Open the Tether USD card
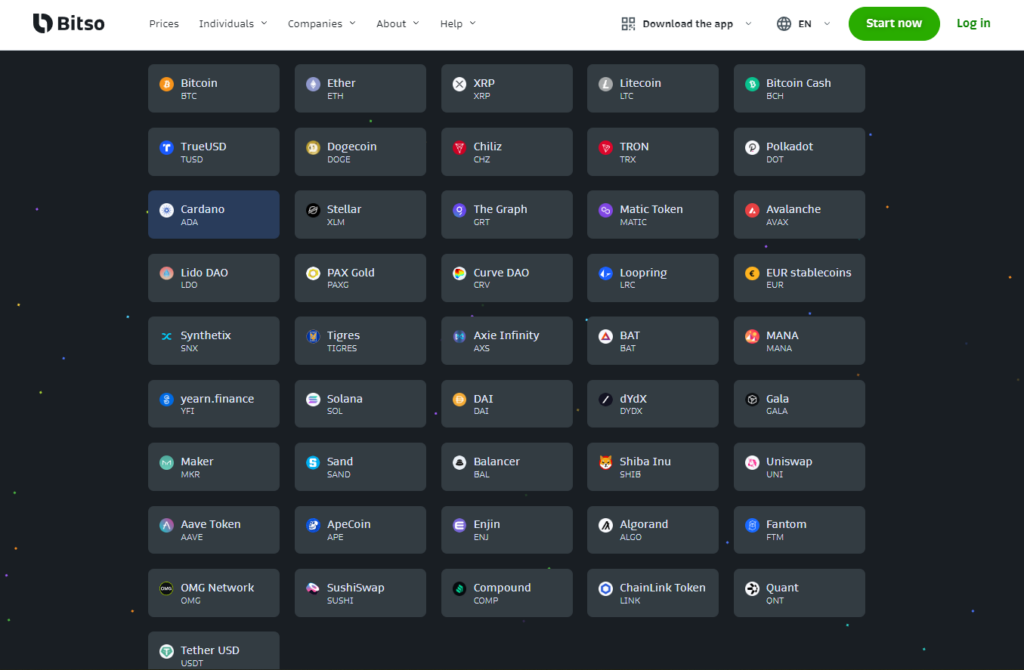Viewport: 1024px width, 670px height. tap(214, 650)
